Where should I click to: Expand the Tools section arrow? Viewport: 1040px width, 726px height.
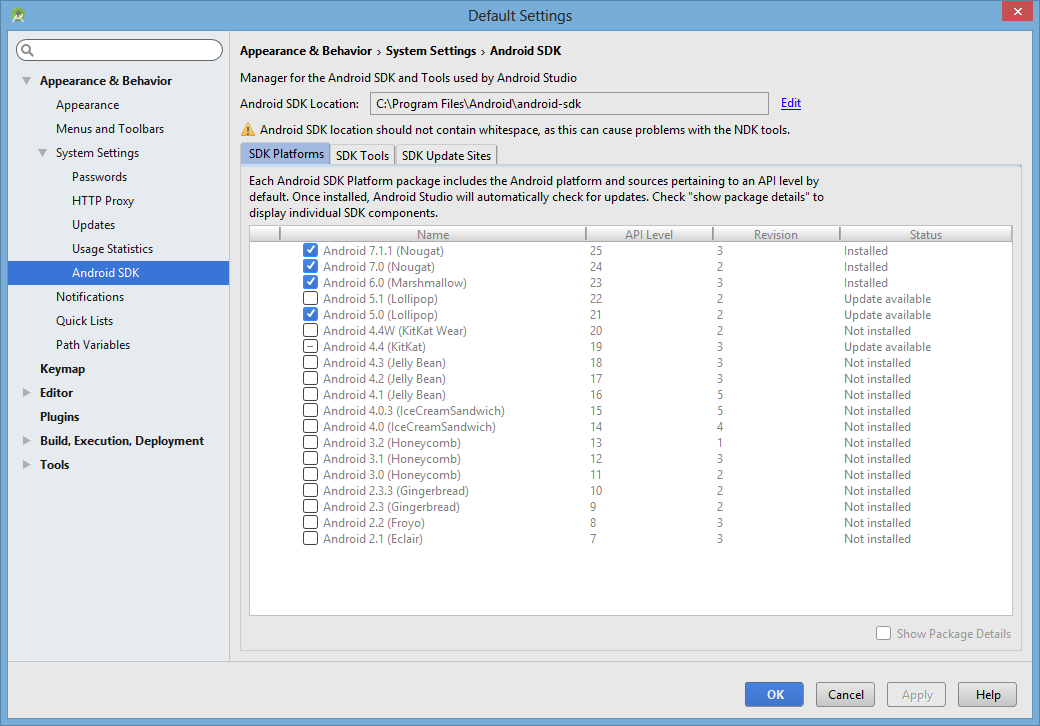tap(27, 464)
